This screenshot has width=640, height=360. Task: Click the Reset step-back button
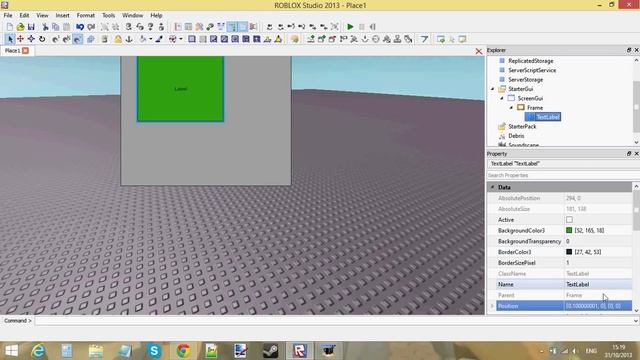pyautogui.click(x=372, y=27)
